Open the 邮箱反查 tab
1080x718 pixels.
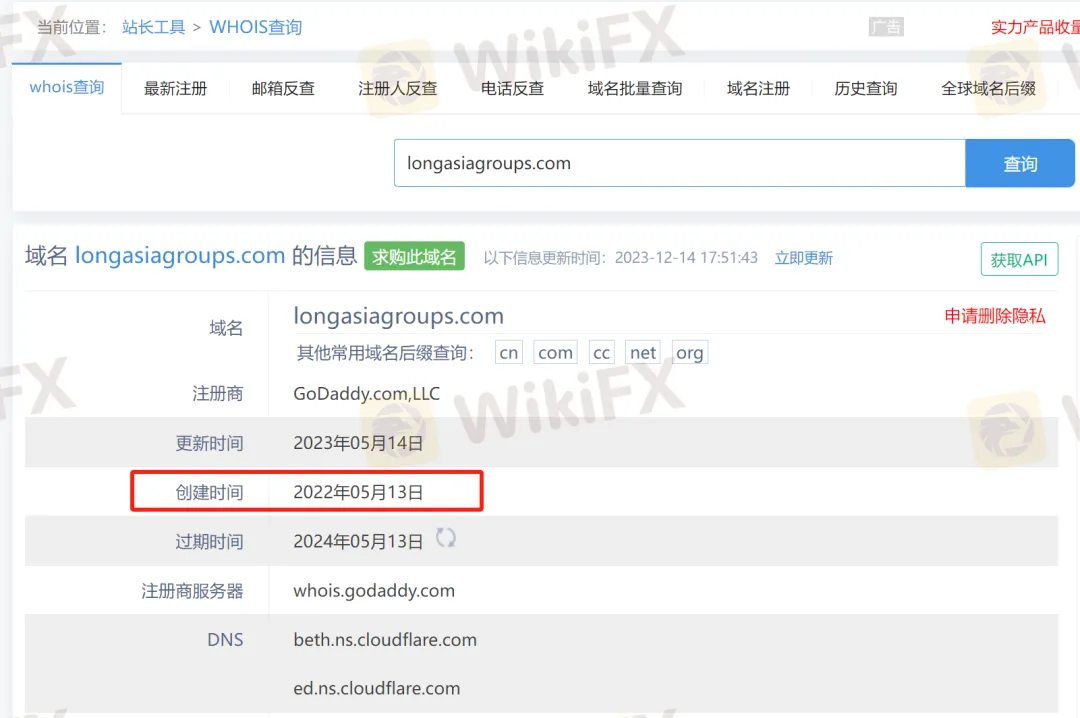[283, 88]
